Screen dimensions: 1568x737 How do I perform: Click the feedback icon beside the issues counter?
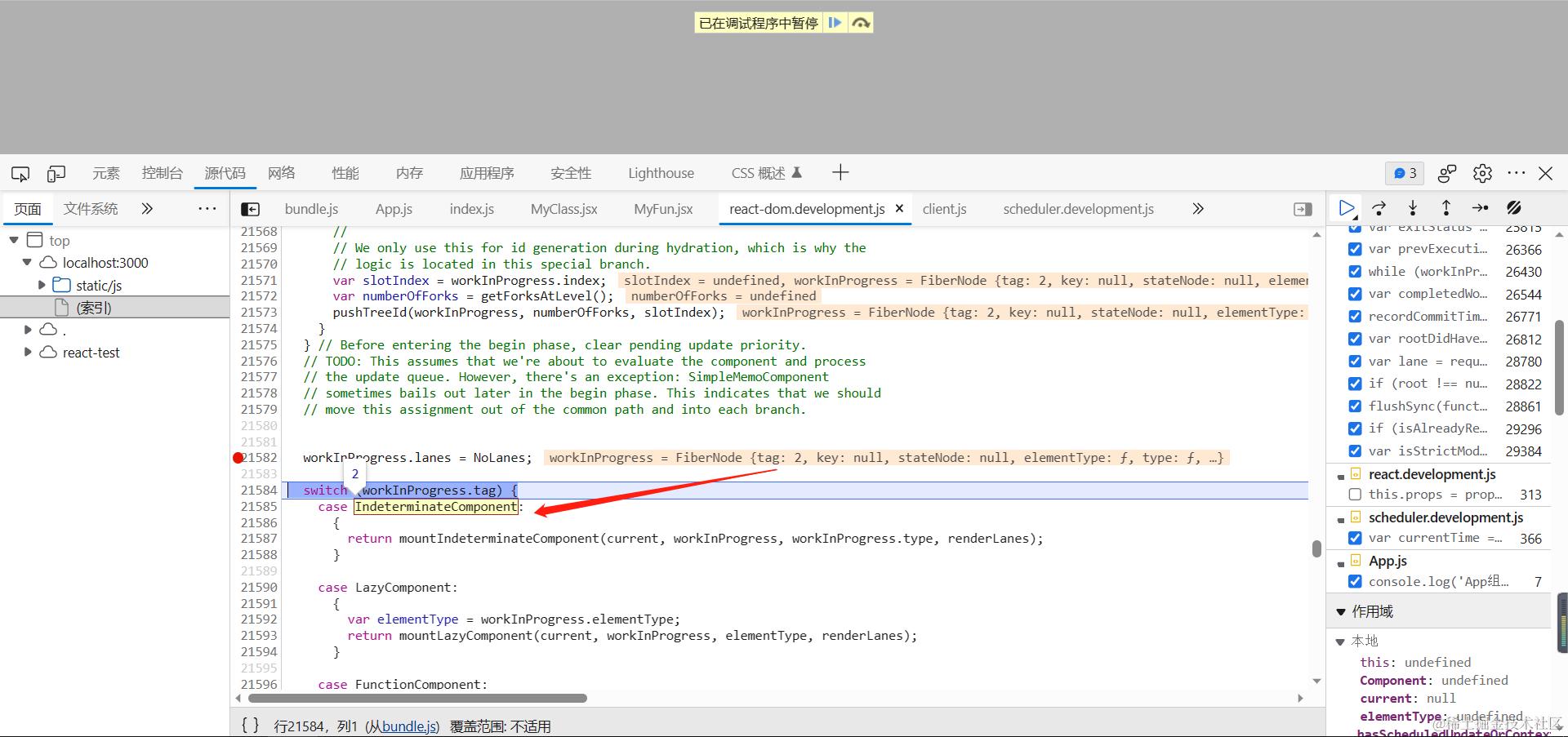(1447, 173)
